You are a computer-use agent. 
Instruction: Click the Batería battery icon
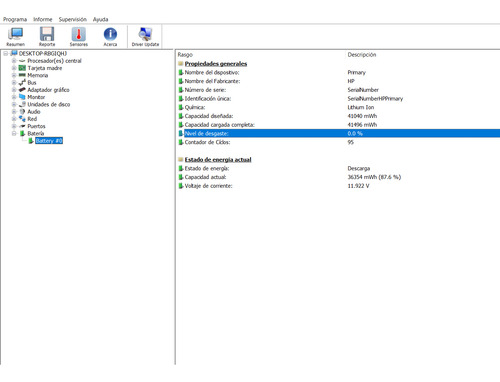[22, 133]
